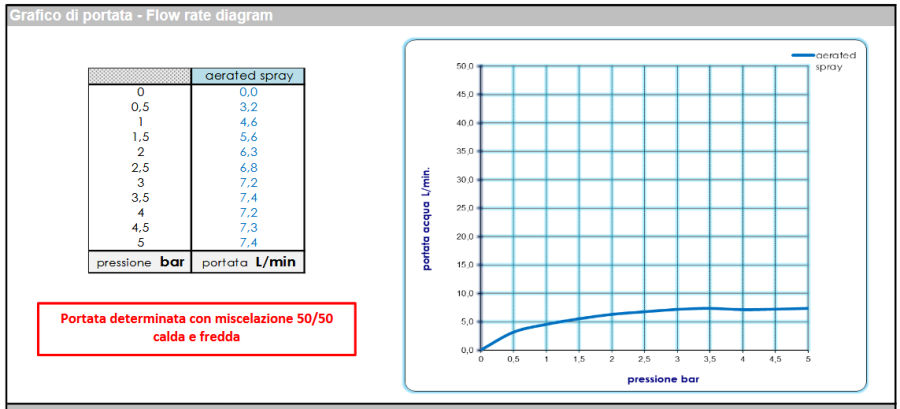Click the hatched empty table header cell
The height and width of the screenshot is (409, 900).
pos(139,76)
